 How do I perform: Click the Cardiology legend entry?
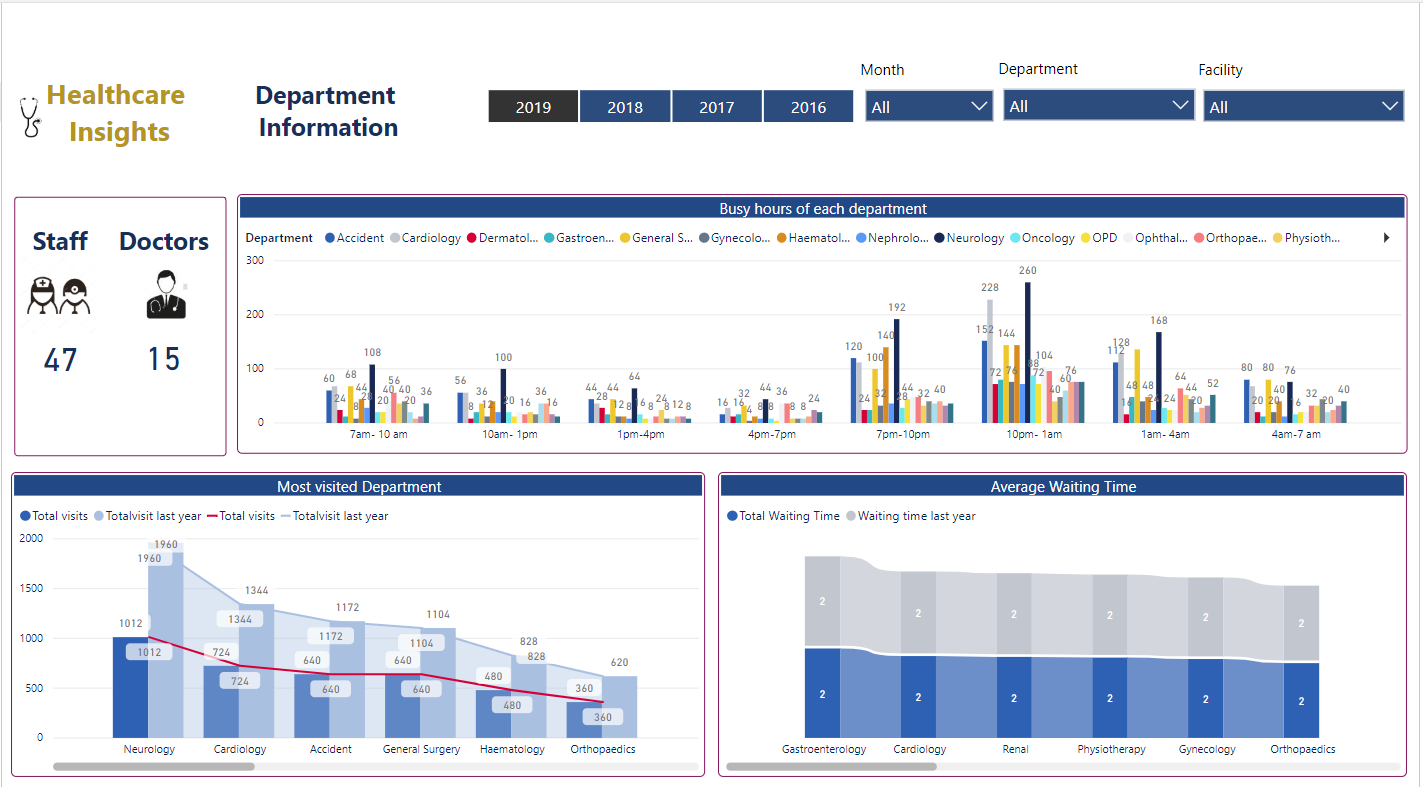coord(426,238)
